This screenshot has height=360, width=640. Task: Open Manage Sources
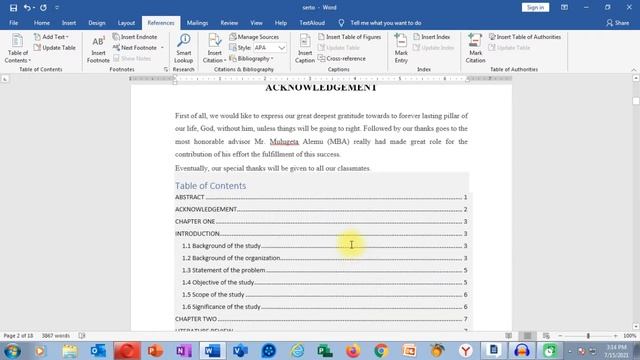point(254,37)
